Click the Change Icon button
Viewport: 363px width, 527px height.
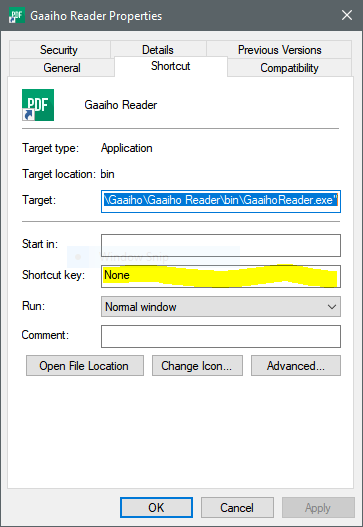click(x=197, y=365)
